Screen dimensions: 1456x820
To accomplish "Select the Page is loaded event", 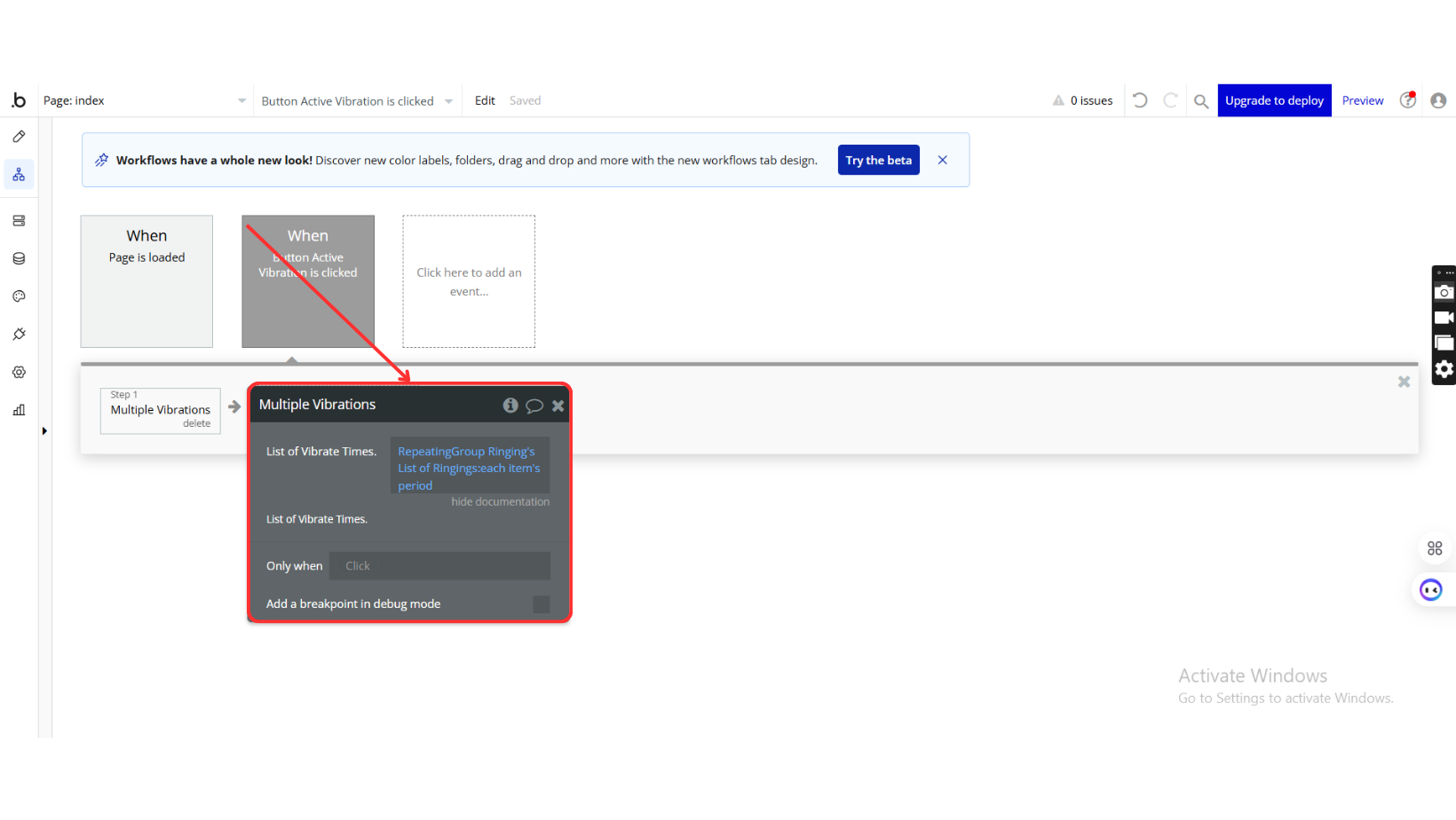I will (146, 281).
